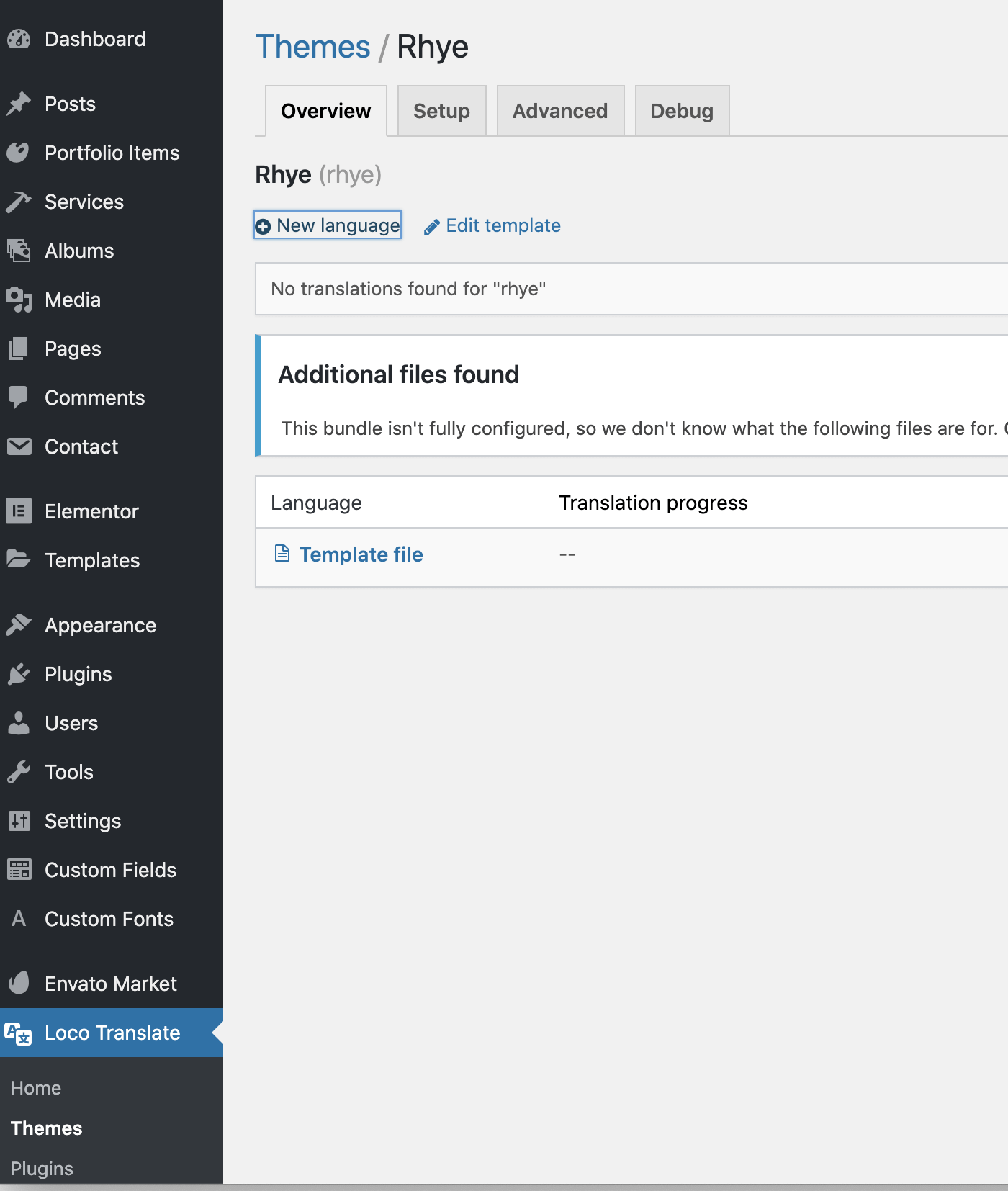Switch to the Setup tab

(441, 111)
